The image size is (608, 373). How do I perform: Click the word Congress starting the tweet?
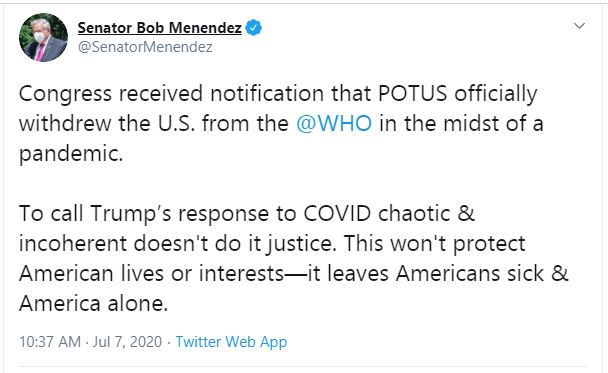point(65,95)
